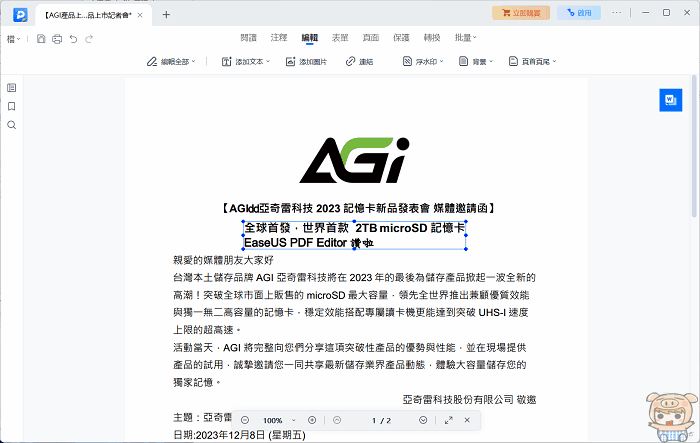Expand the 批量 dropdown menu
This screenshot has width=700, height=443.
pos(466,38)
